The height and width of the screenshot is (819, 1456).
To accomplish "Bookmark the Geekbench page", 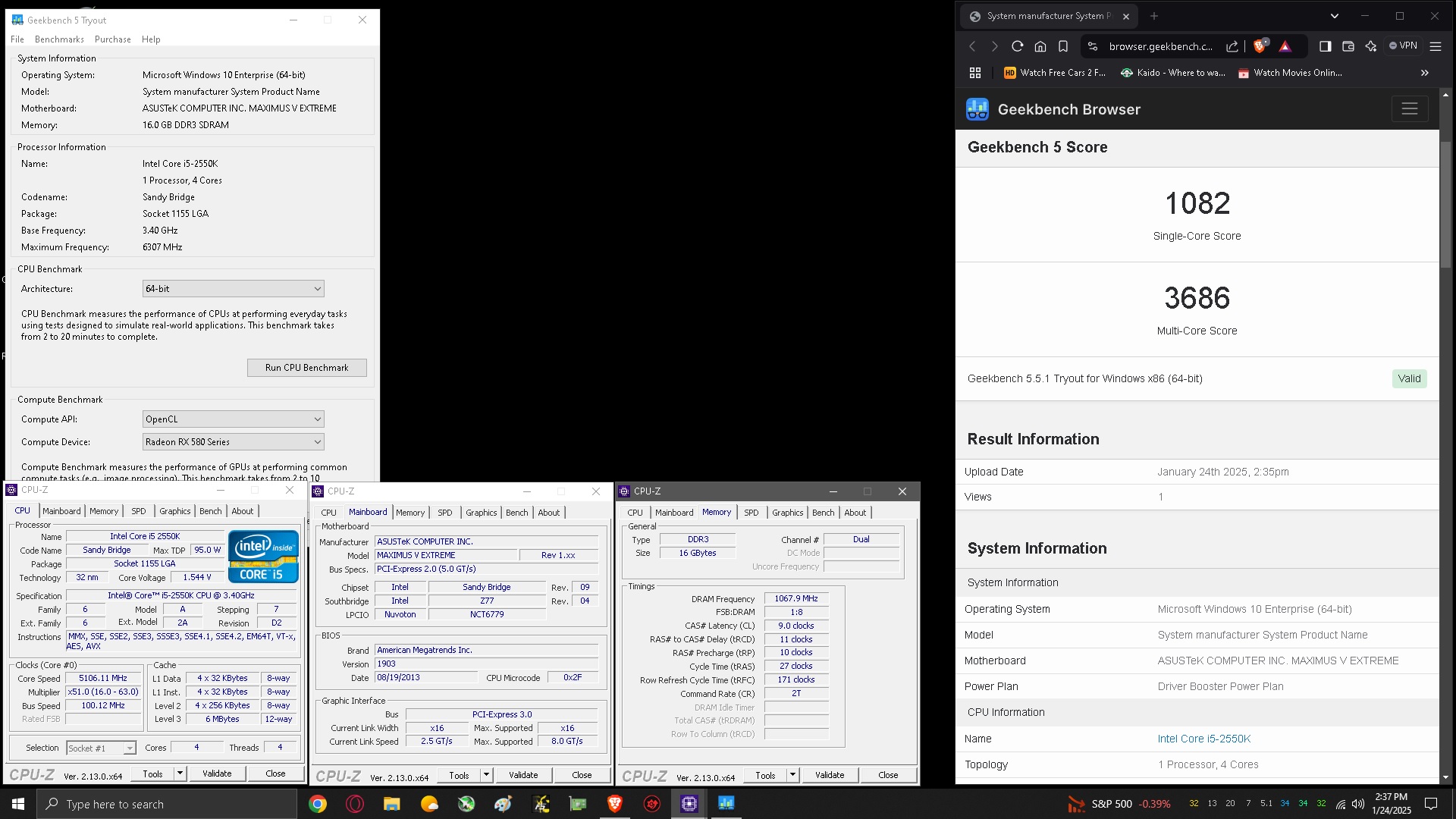I will point(1063,46).
